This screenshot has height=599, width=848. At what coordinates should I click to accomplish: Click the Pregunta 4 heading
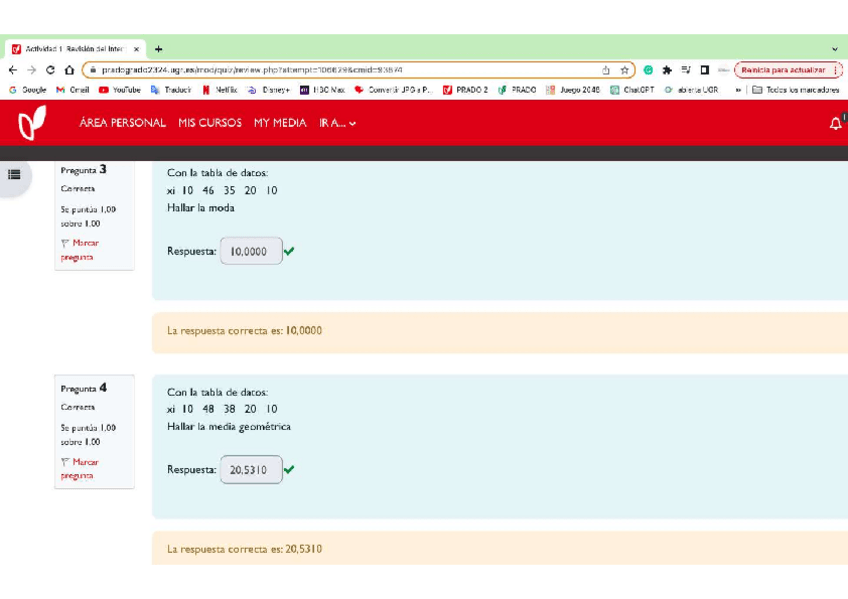pos(83,388)
